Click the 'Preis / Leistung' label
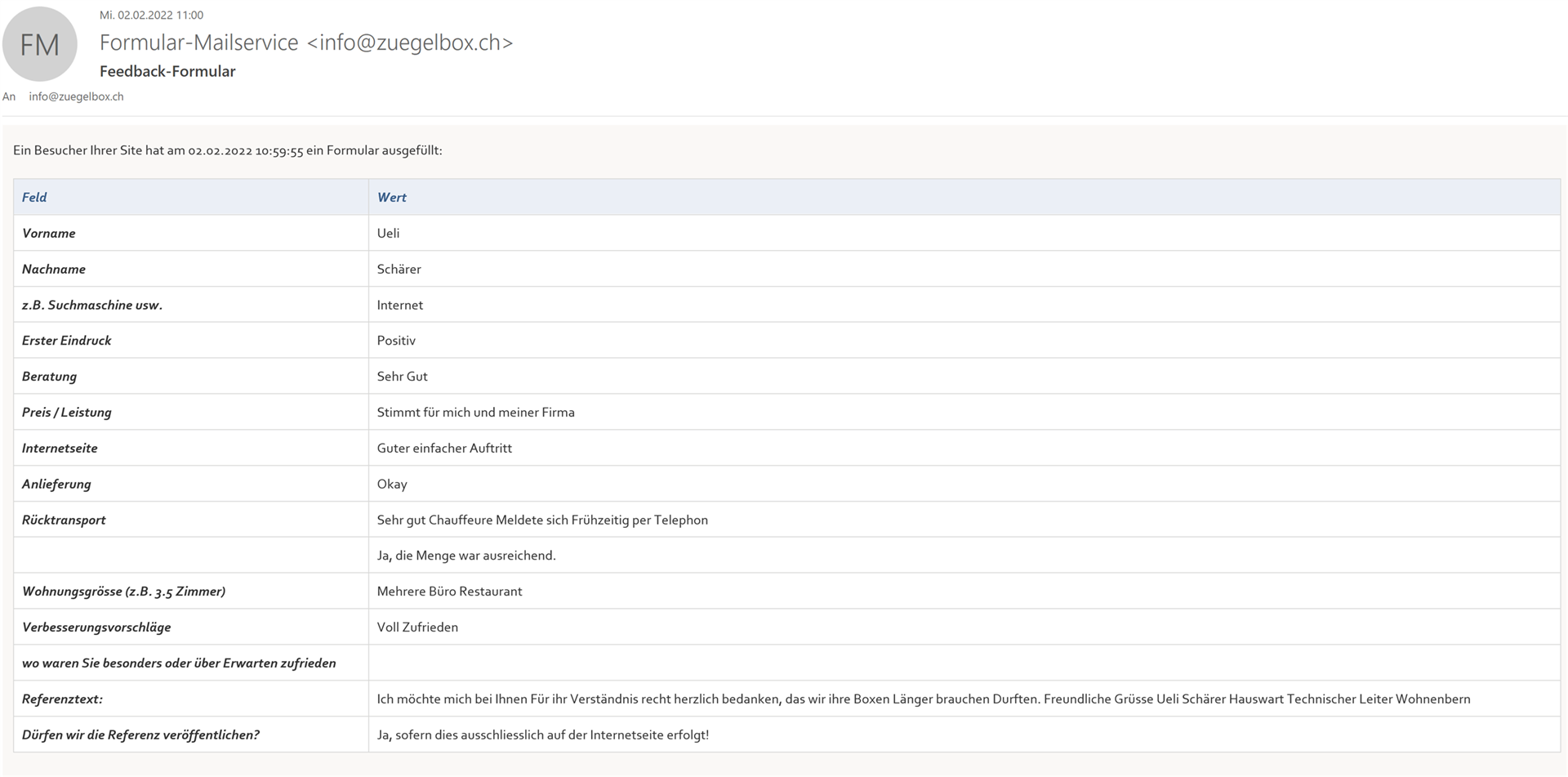 click(x=67, y=413)
